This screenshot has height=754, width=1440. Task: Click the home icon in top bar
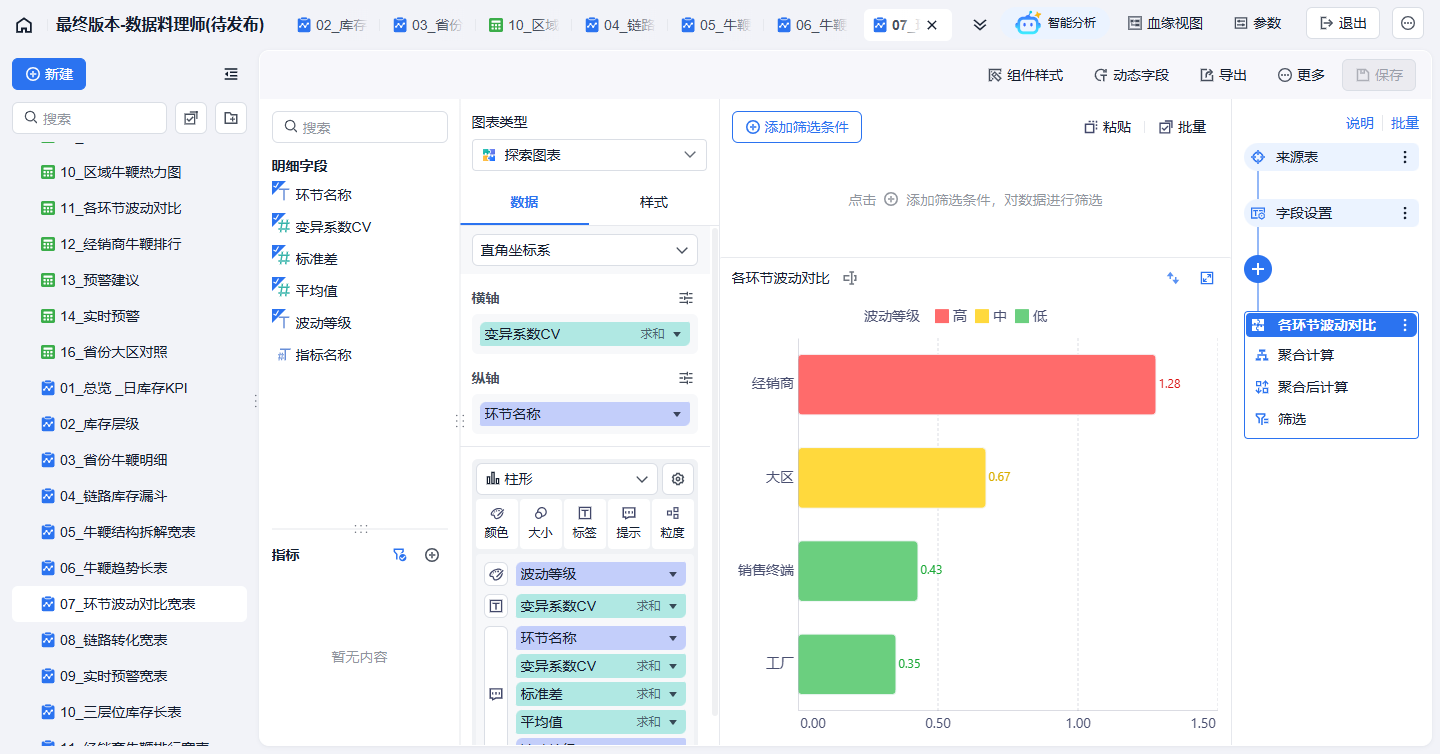coord(24,24)
